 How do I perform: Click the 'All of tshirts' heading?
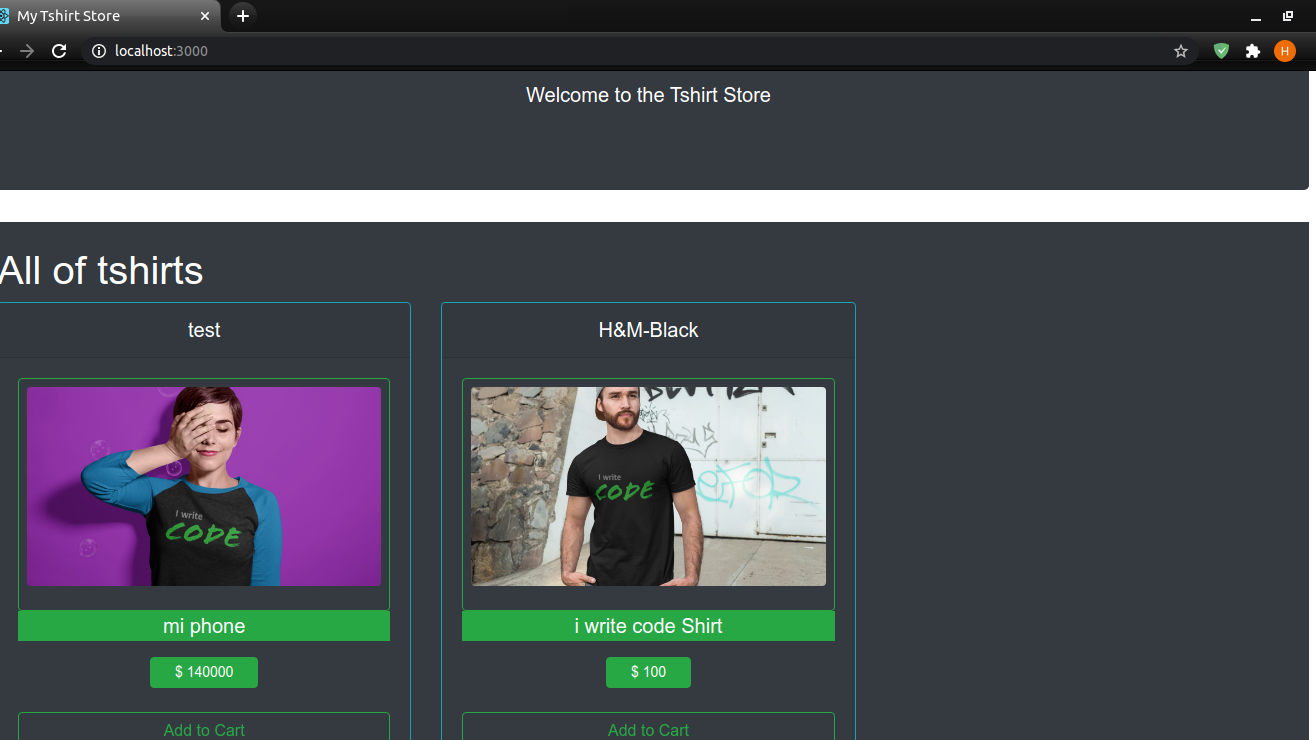point(101,271)
